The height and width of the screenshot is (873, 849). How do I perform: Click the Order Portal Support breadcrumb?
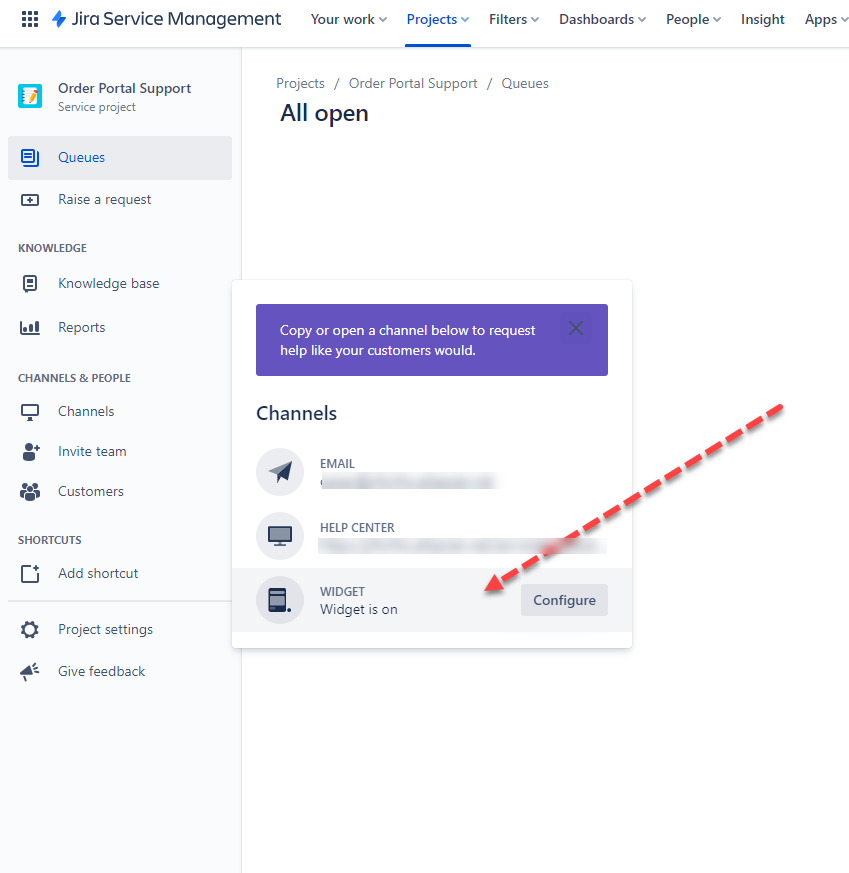click(x=413, y=84)
